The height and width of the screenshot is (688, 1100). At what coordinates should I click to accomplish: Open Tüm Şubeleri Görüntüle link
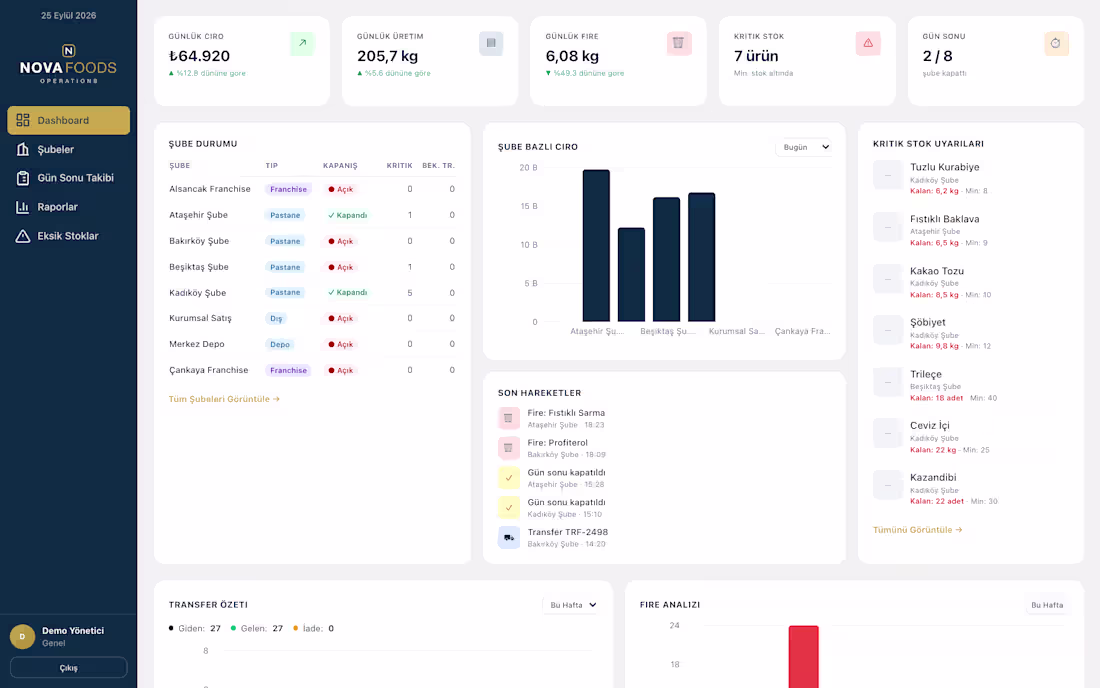pyautogui.click(x=224, y=399)
